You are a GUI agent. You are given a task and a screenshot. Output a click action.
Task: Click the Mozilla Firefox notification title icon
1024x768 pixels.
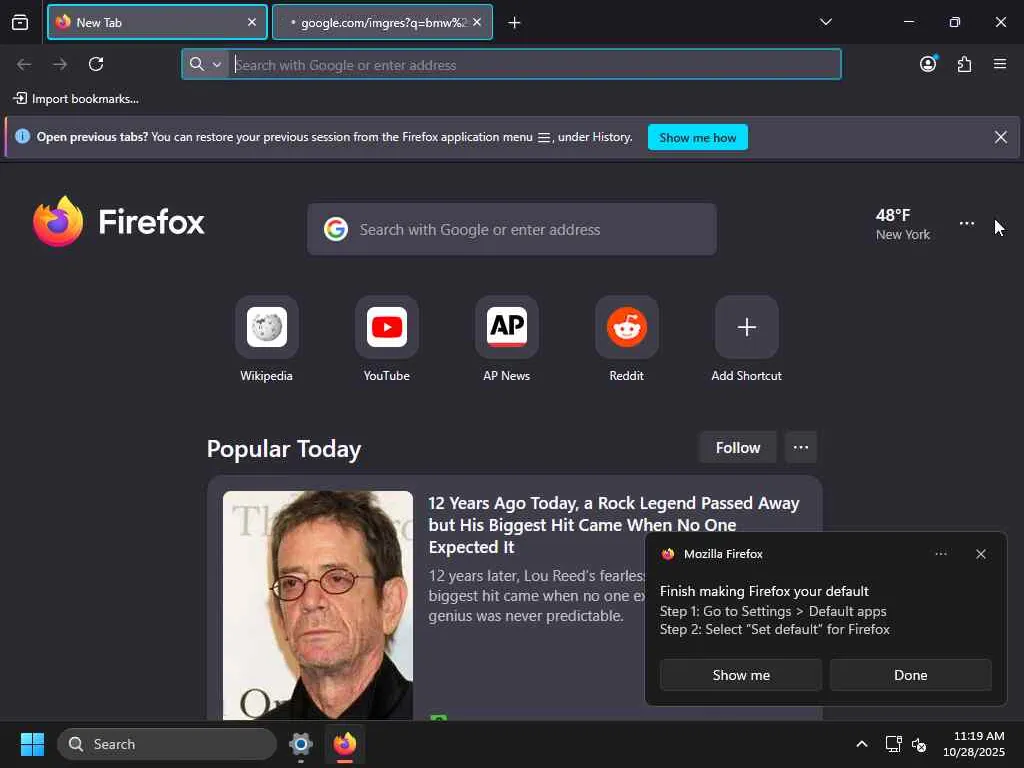[667, 554]
